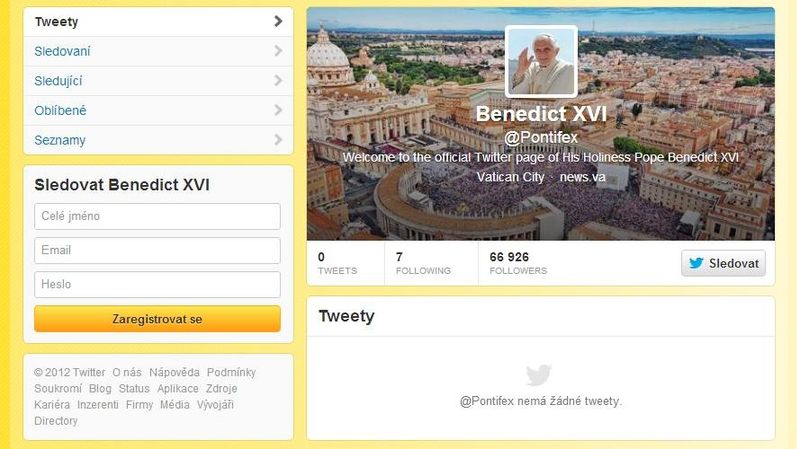The image size is (797, 449).
Task: Click the orange Zaregistrovat se button
Action: (158, 319)
